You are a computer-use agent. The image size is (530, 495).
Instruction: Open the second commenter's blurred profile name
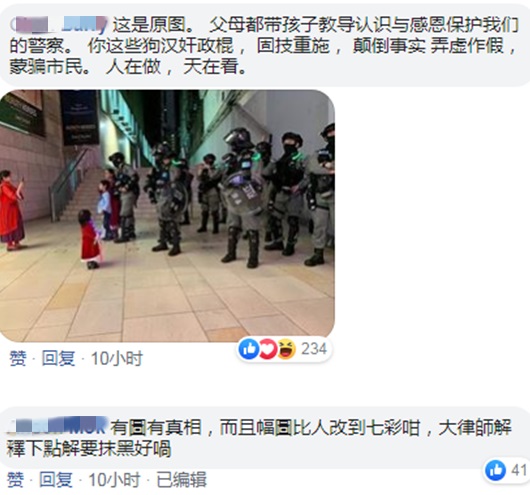pyautogui.click(x=57, y=426)
